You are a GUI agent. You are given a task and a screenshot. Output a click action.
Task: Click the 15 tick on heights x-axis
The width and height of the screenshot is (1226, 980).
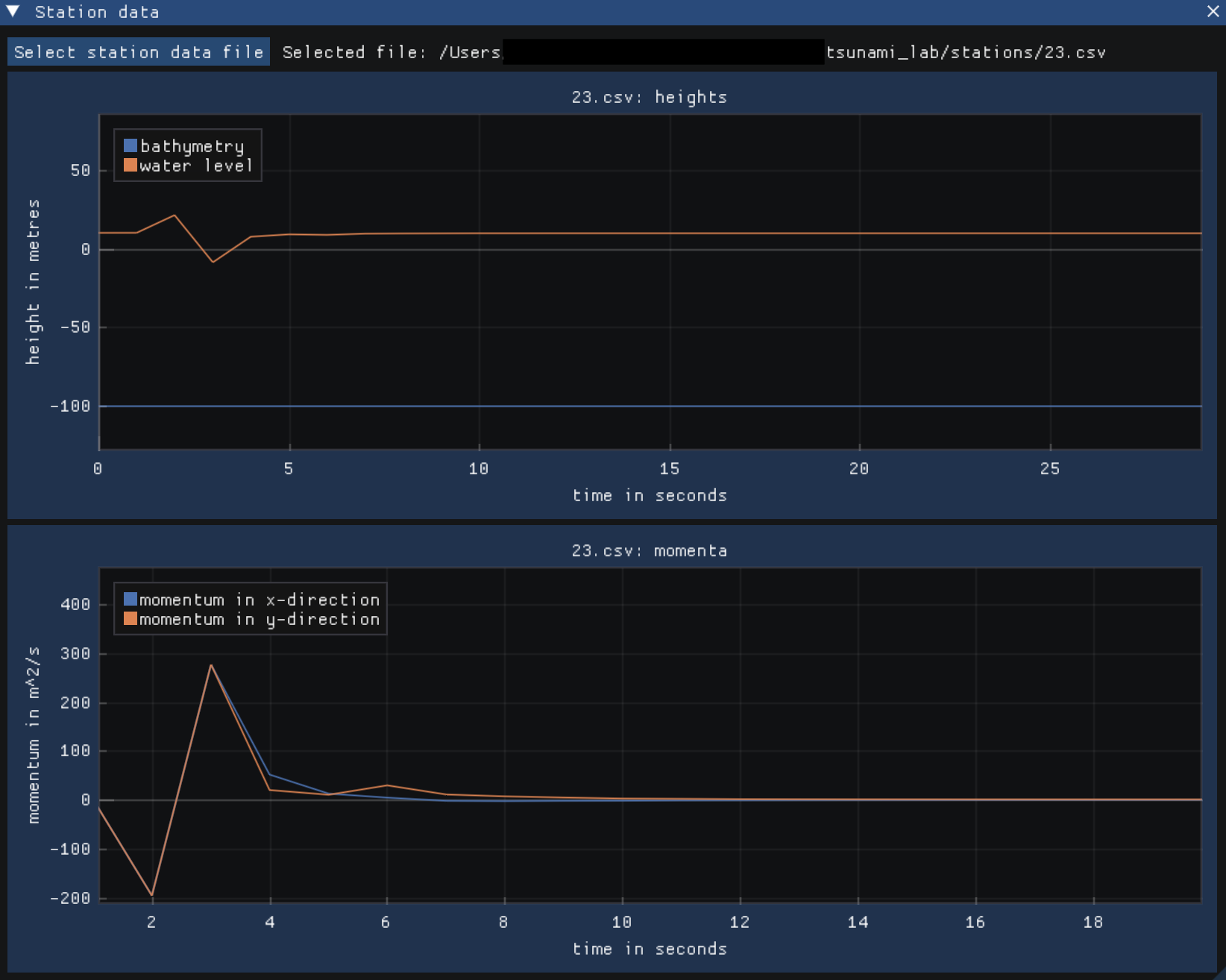click(x=670, y=469)
